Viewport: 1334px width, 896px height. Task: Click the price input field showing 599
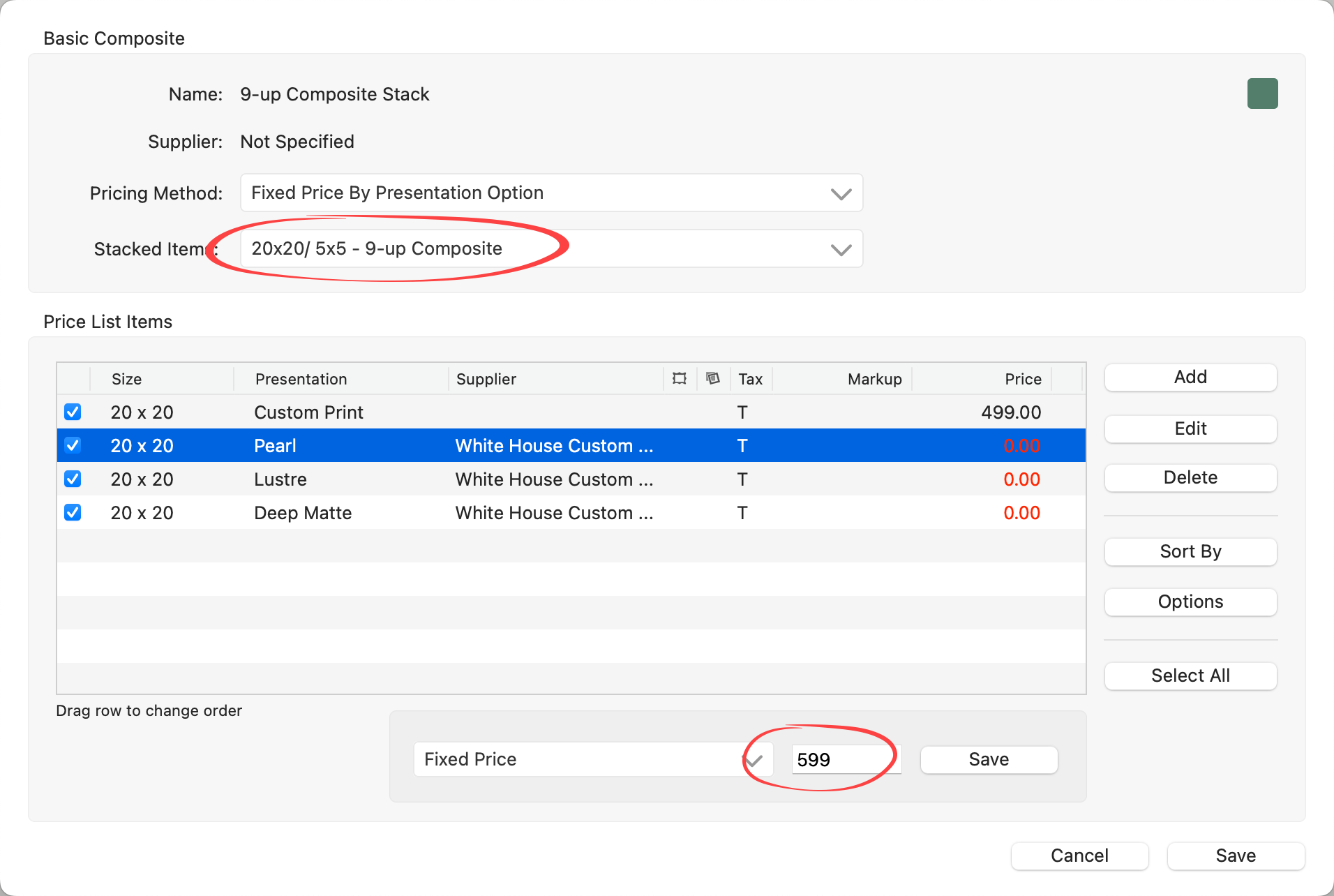click(x=846, y=760)
